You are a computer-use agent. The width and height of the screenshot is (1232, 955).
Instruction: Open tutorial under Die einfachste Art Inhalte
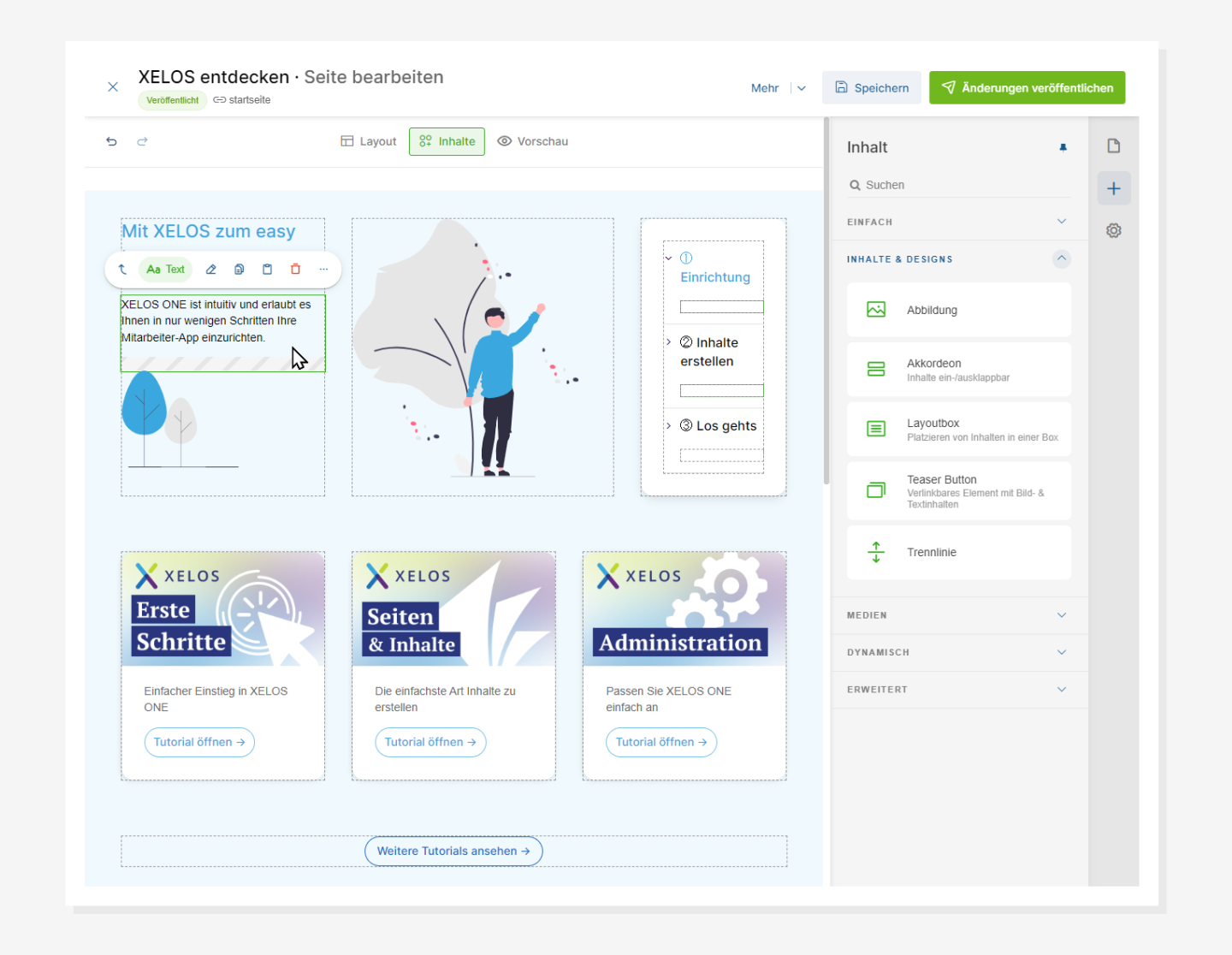pyautogui.click(x=430, y=742)
